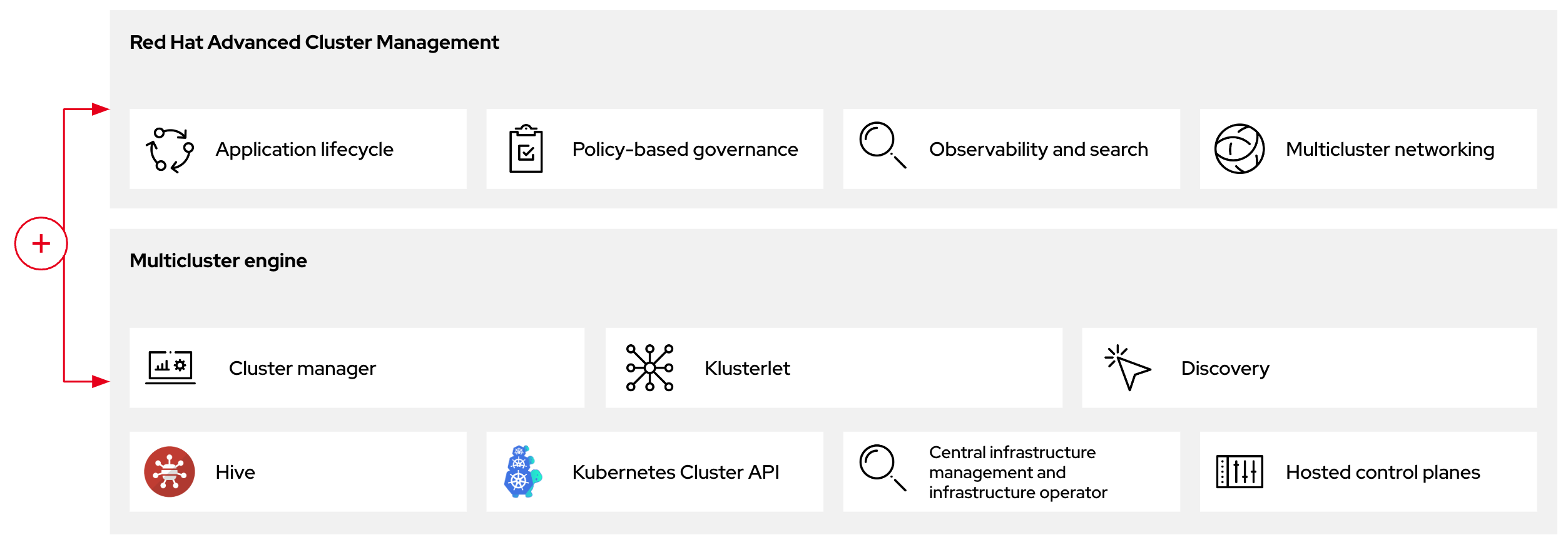Click the red plus circle expander
This screenshot has width=1568, height=547.
[41, 243]
